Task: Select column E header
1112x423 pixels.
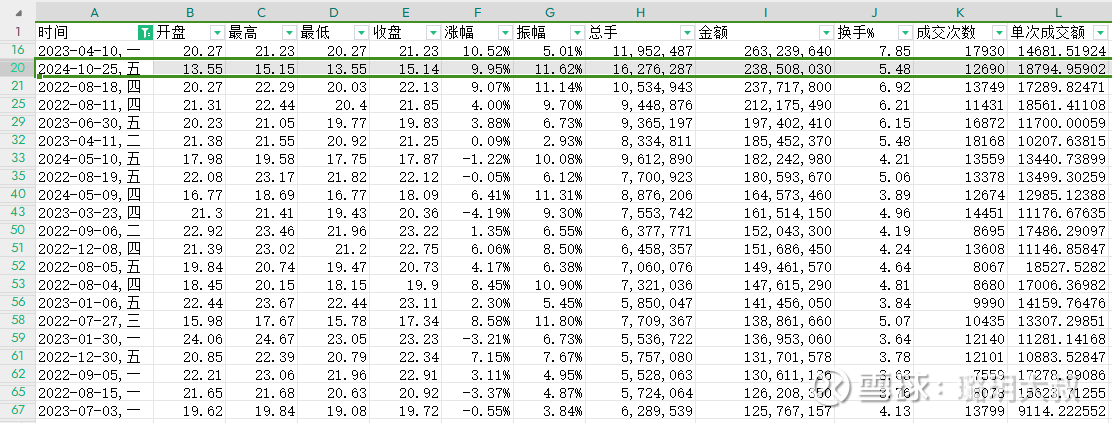Action: click(406, 12)
